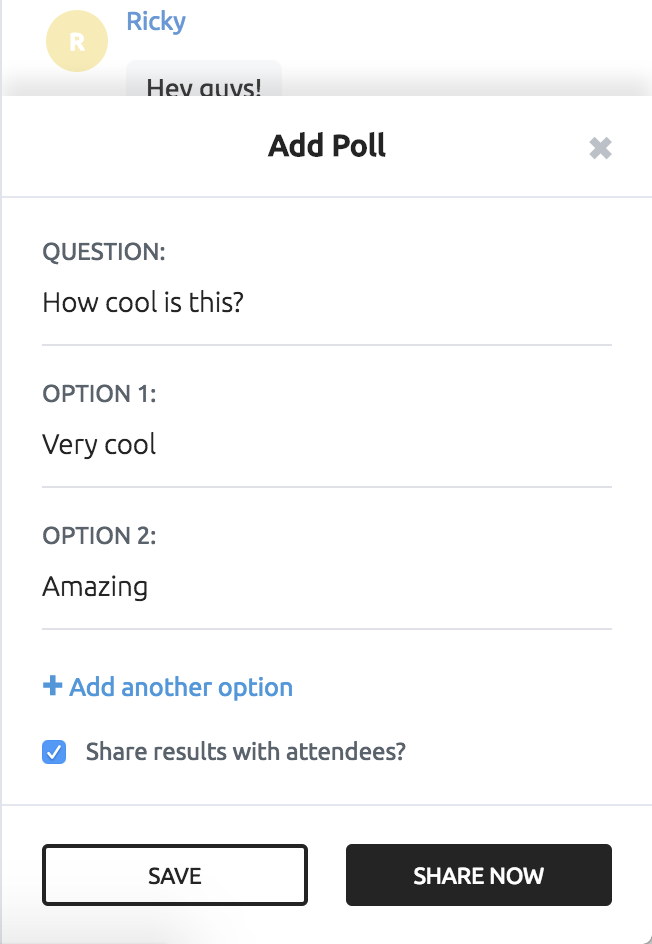Image resolution: width=652 pixels, height=944 pixels.
Task: Click the QUESTION: label
Action: pos(104,251)
